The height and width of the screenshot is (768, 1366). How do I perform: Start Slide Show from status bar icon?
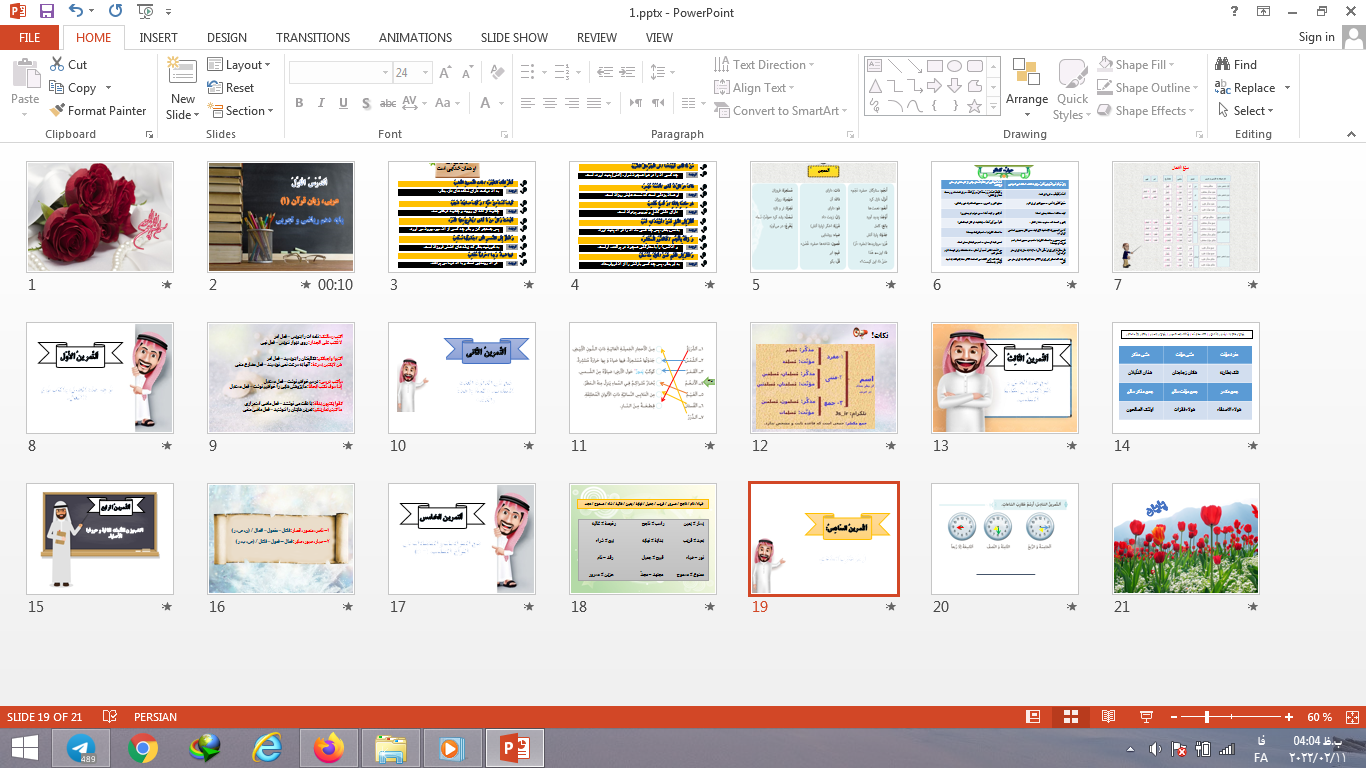pos(1146,717)
